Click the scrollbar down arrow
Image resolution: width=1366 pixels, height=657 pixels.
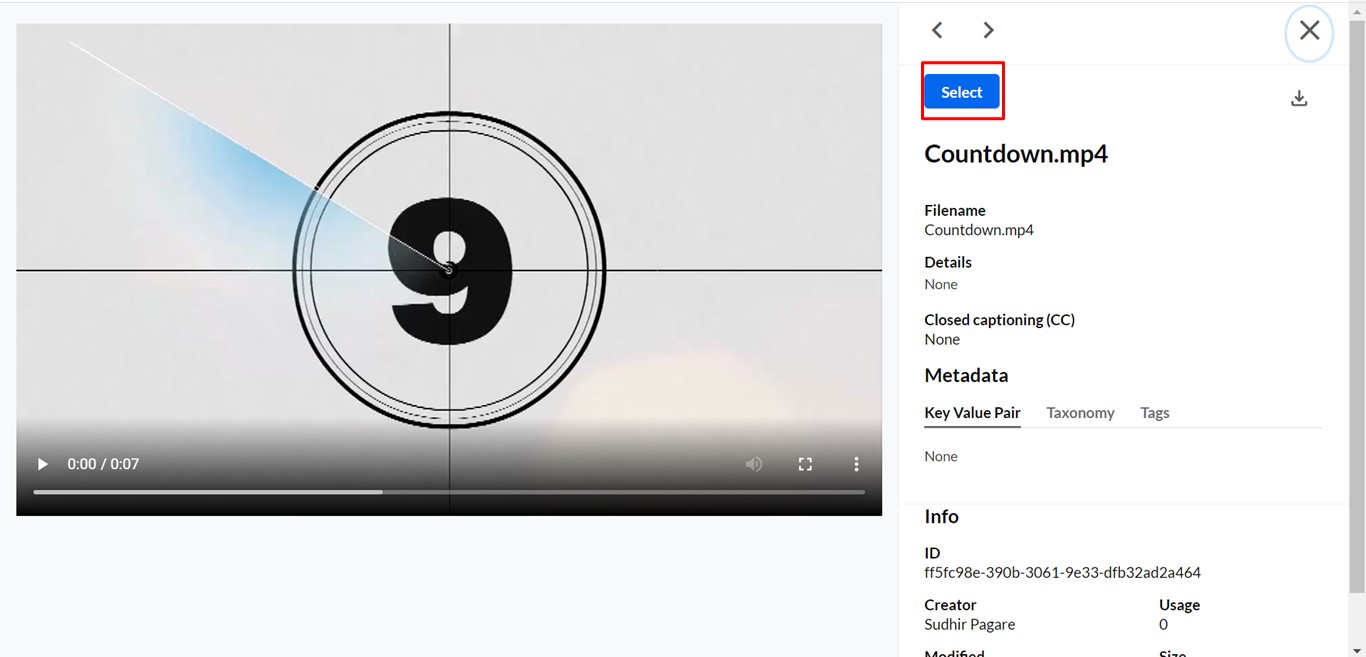pyautogui.click(x=1357, y=650)
